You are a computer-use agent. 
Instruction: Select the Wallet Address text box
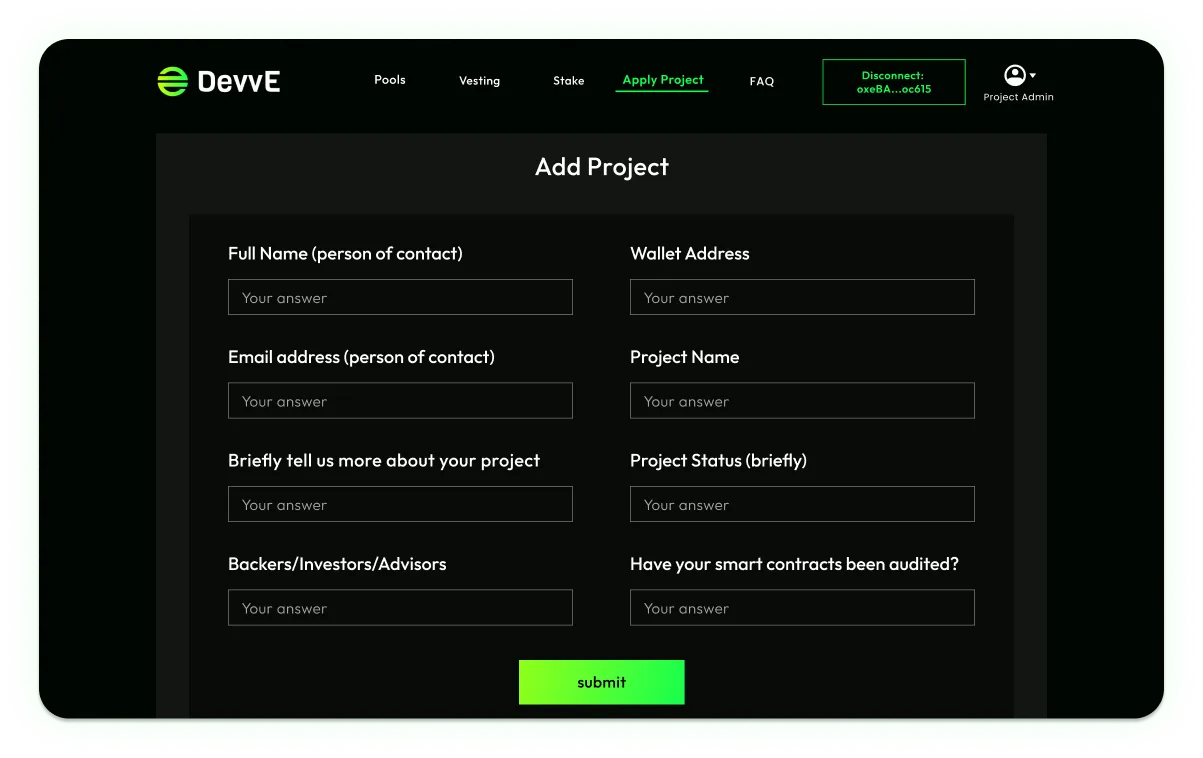[801, 297]
